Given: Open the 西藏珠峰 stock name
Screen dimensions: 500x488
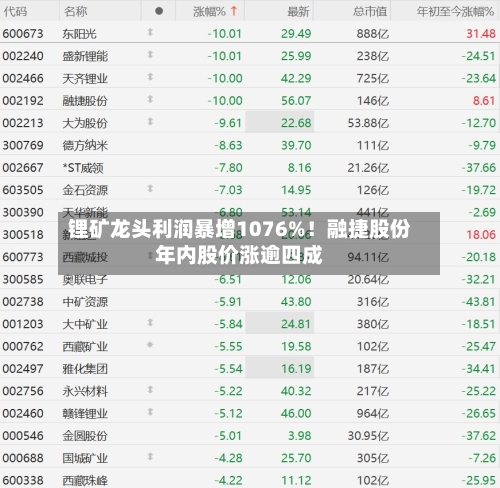Looking at the screenshot, I should [x=85, y=480].
